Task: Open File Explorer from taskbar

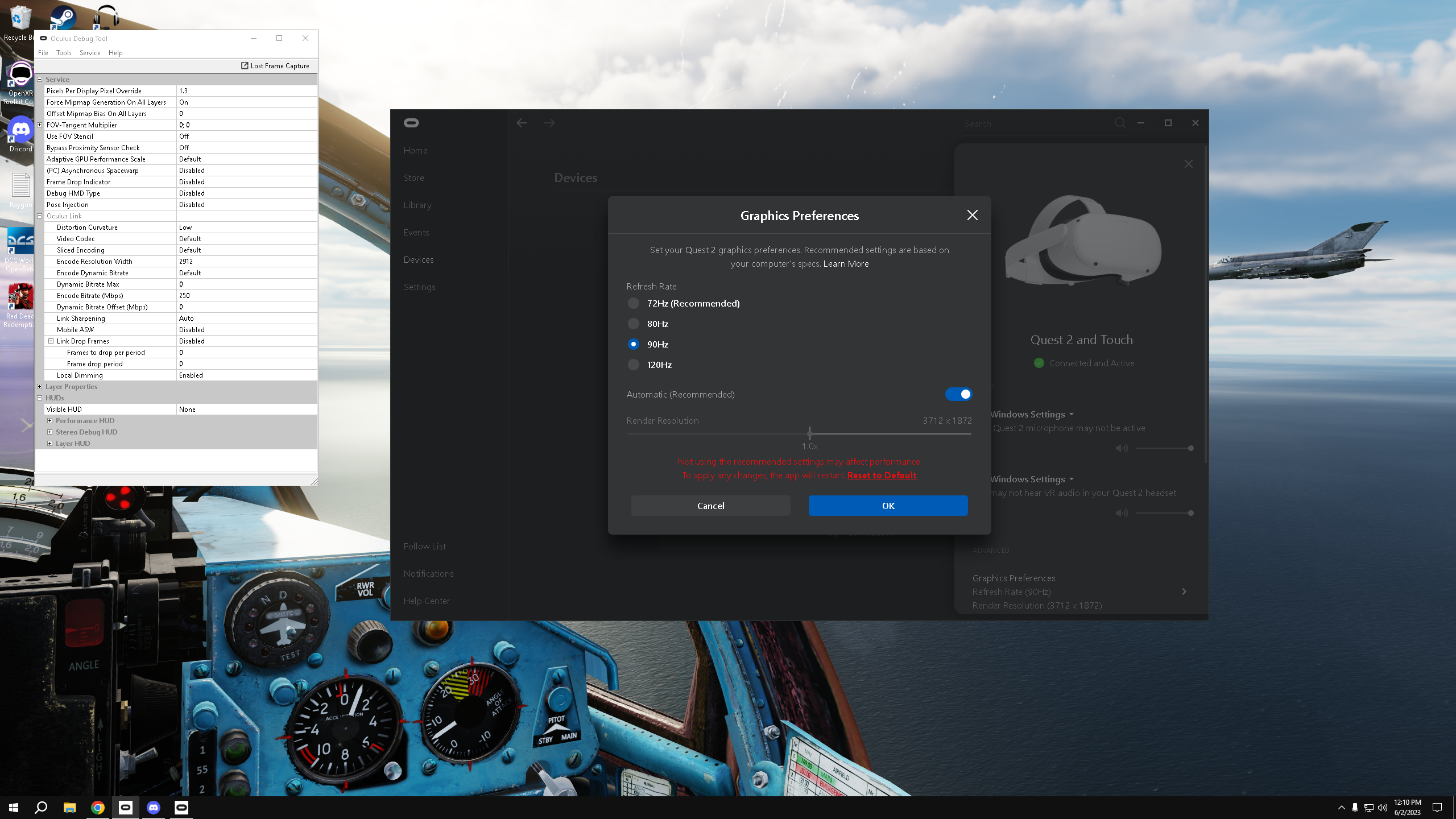Action: (69, 808)
